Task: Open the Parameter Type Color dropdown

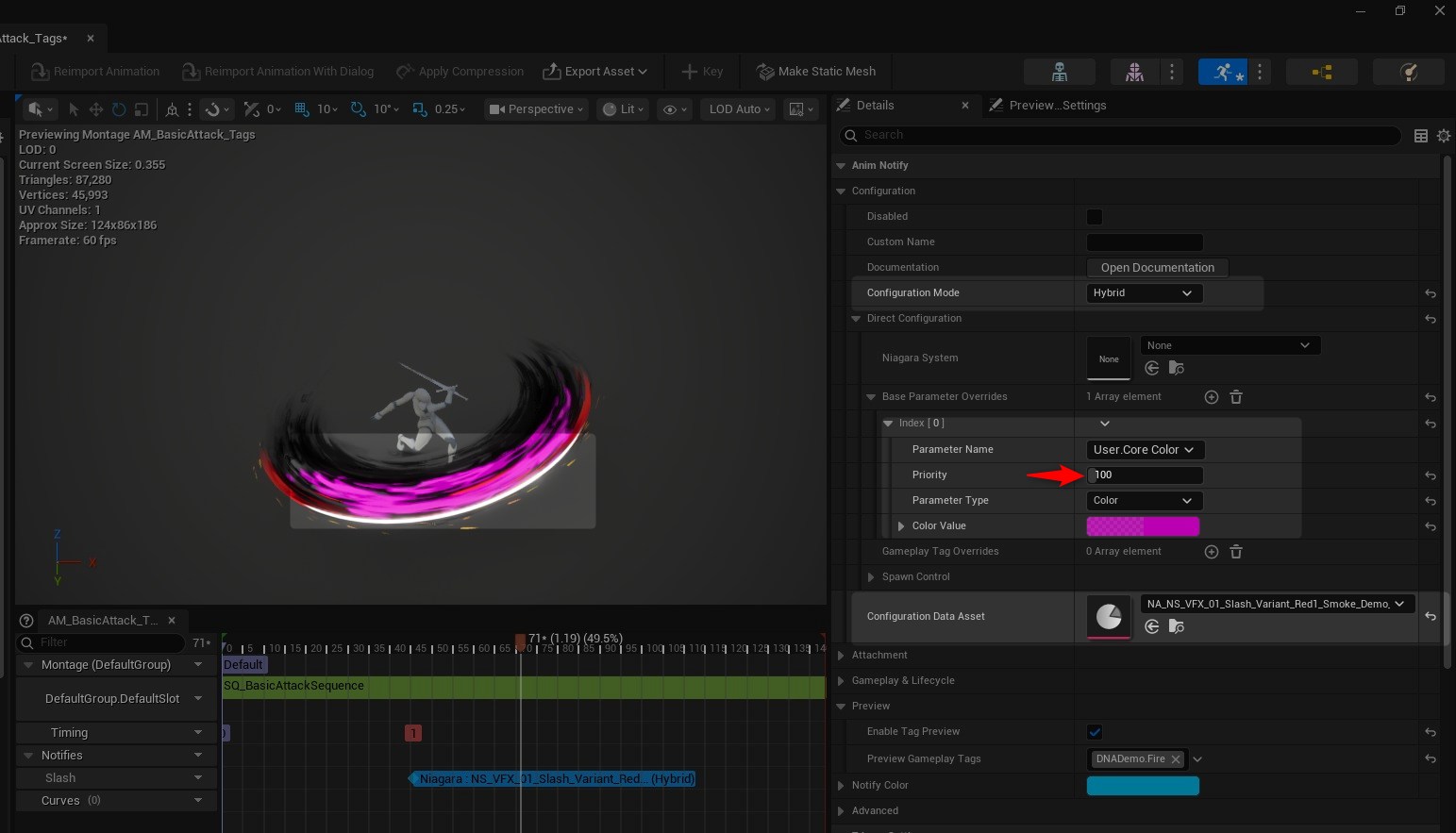Action: tap(1144, 501)
